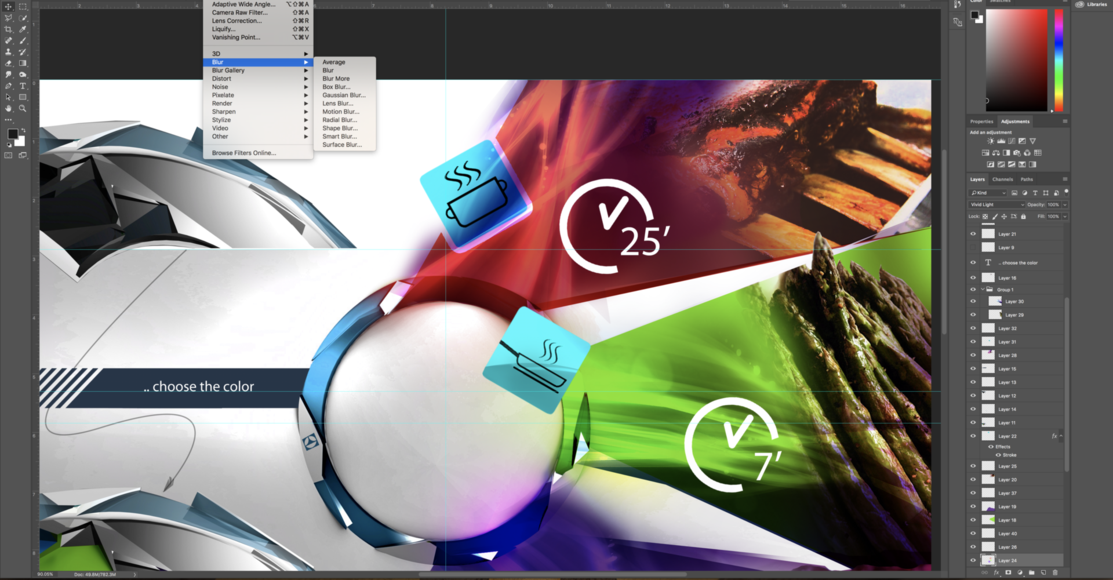Select the Healing Brush tool
Screen dimensions: 1113x580
9,40
